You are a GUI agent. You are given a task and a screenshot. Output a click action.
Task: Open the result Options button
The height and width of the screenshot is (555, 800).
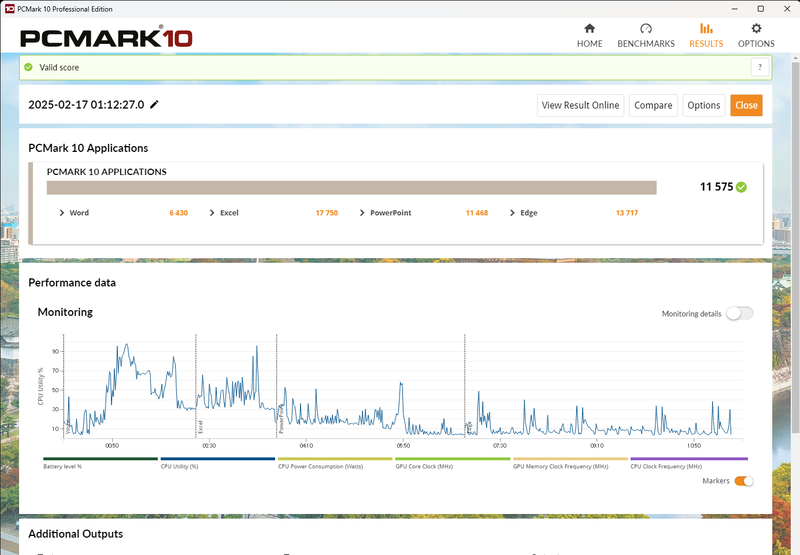(704, 105)
